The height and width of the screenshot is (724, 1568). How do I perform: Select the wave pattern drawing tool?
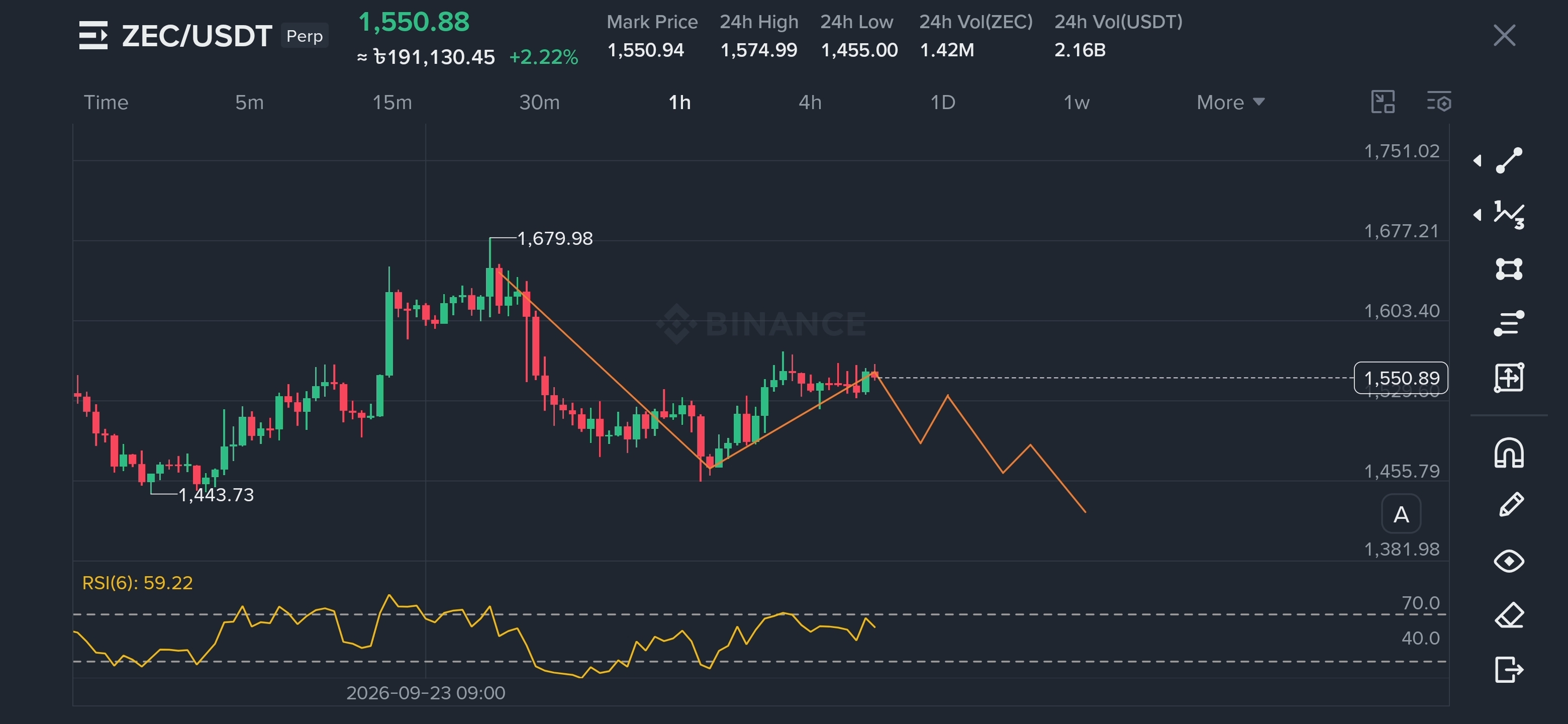click(1509, 214)
